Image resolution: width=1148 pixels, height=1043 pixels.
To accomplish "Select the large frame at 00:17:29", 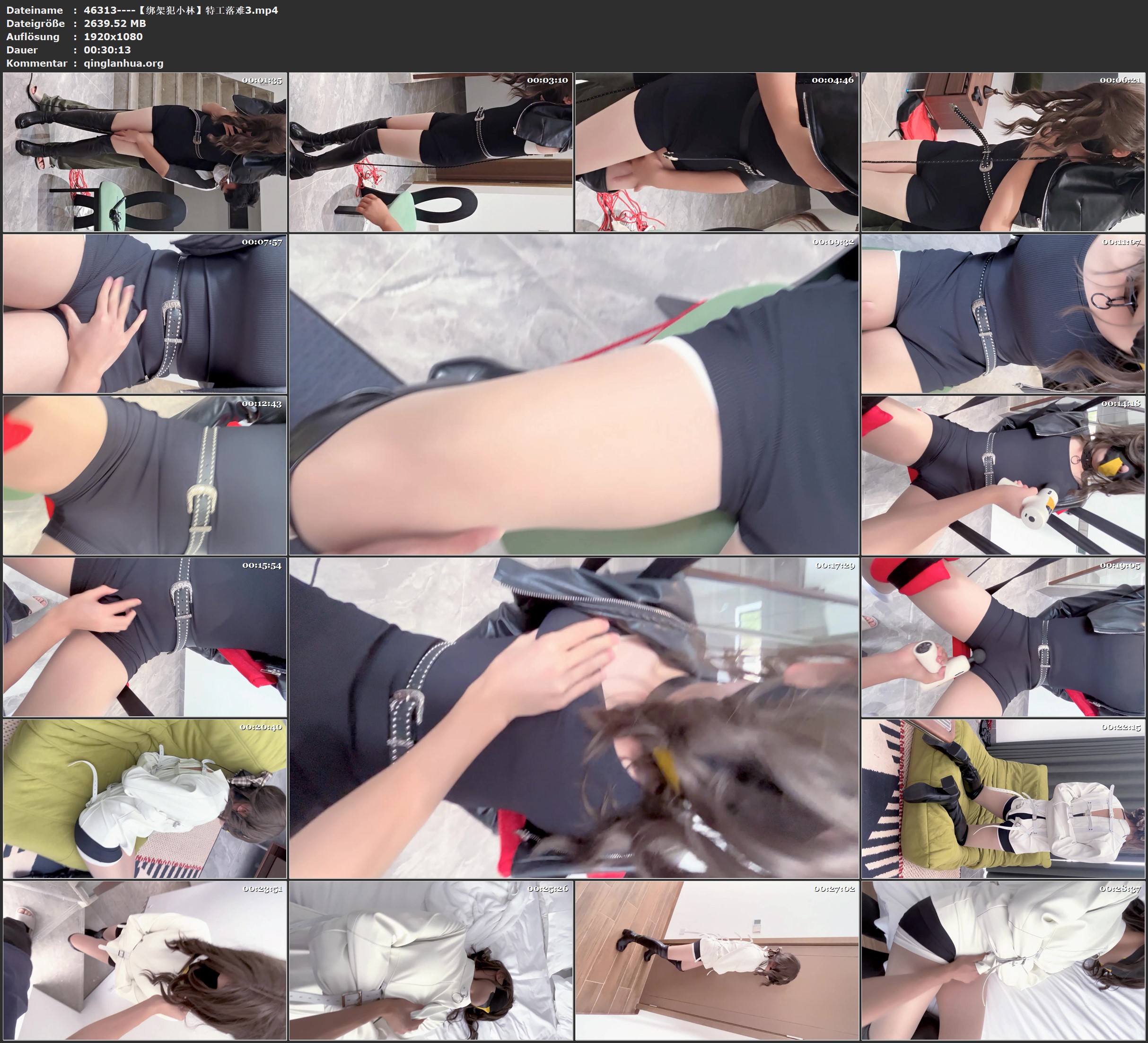I will (x=574, y=718).
